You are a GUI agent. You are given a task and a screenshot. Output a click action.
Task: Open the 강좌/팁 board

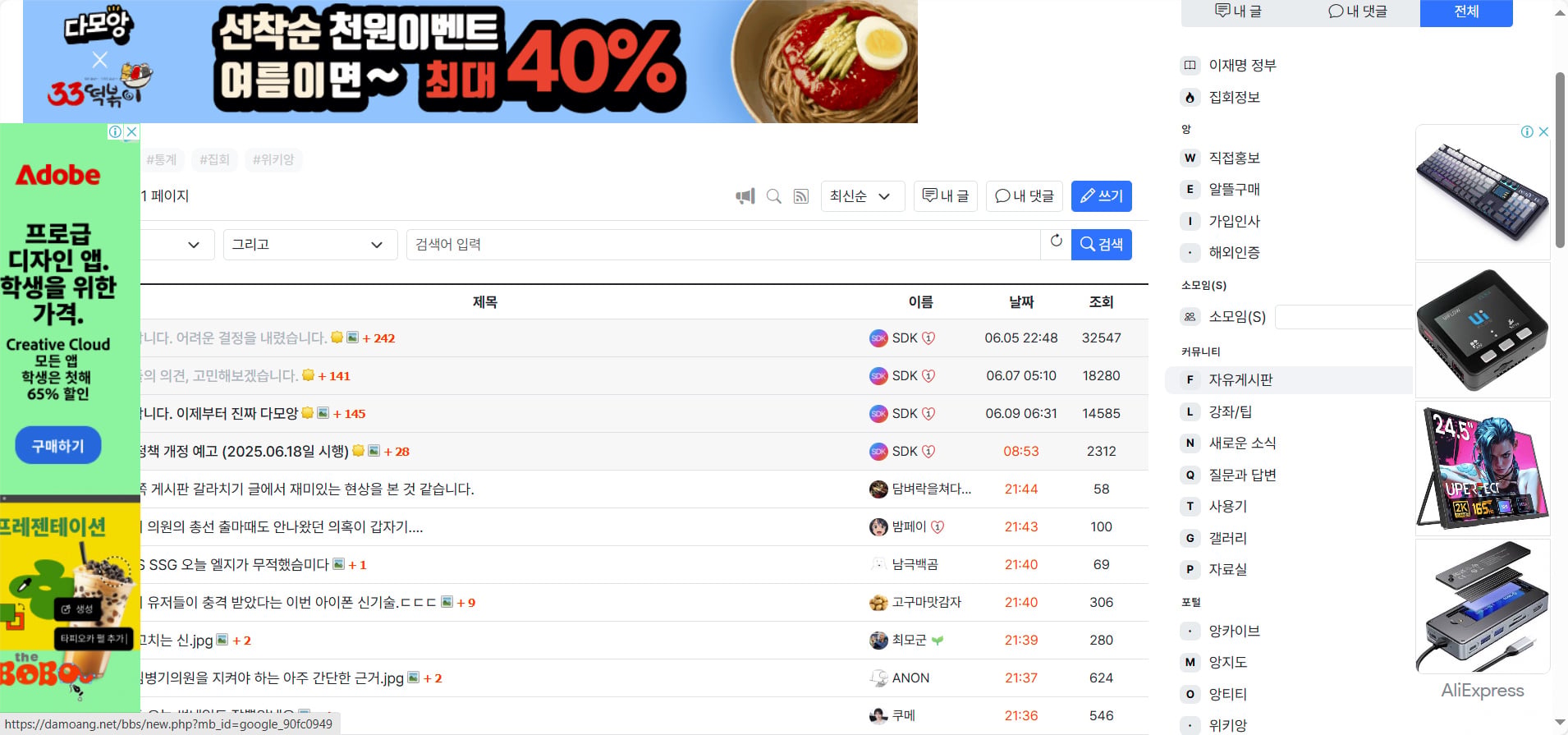pos(1230,411)
